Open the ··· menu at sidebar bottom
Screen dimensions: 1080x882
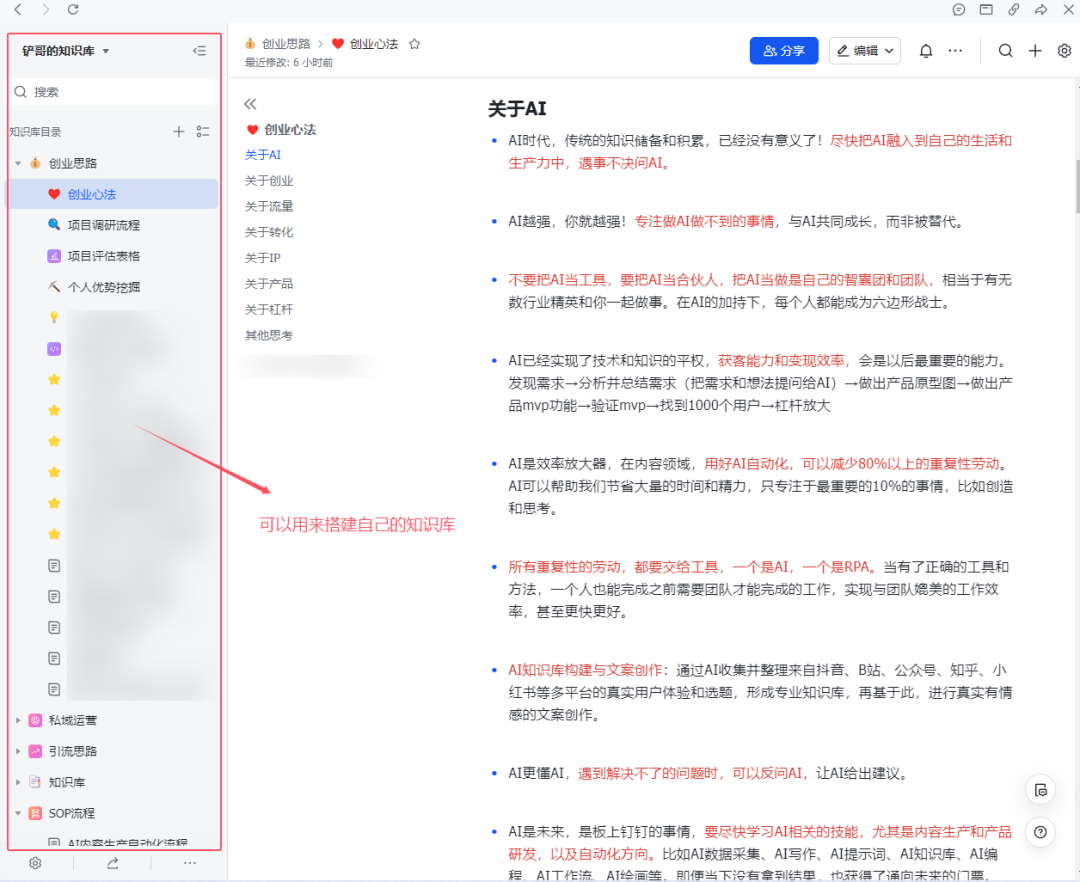click(x=189, y=863)
